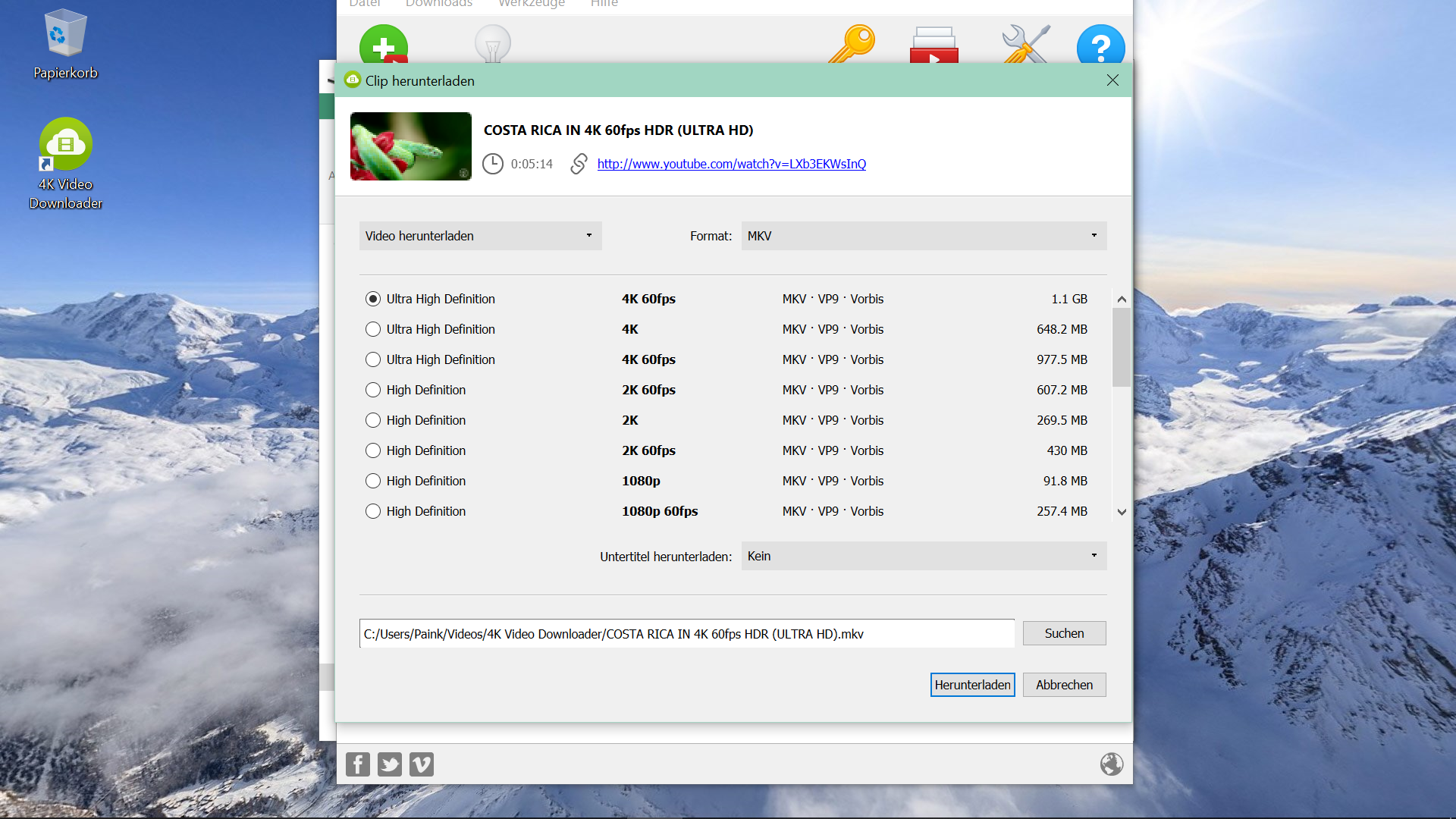The width and height of the screenshot is (1456, 819).
Task: Click the green paste link icon
Action: [384, 45]
